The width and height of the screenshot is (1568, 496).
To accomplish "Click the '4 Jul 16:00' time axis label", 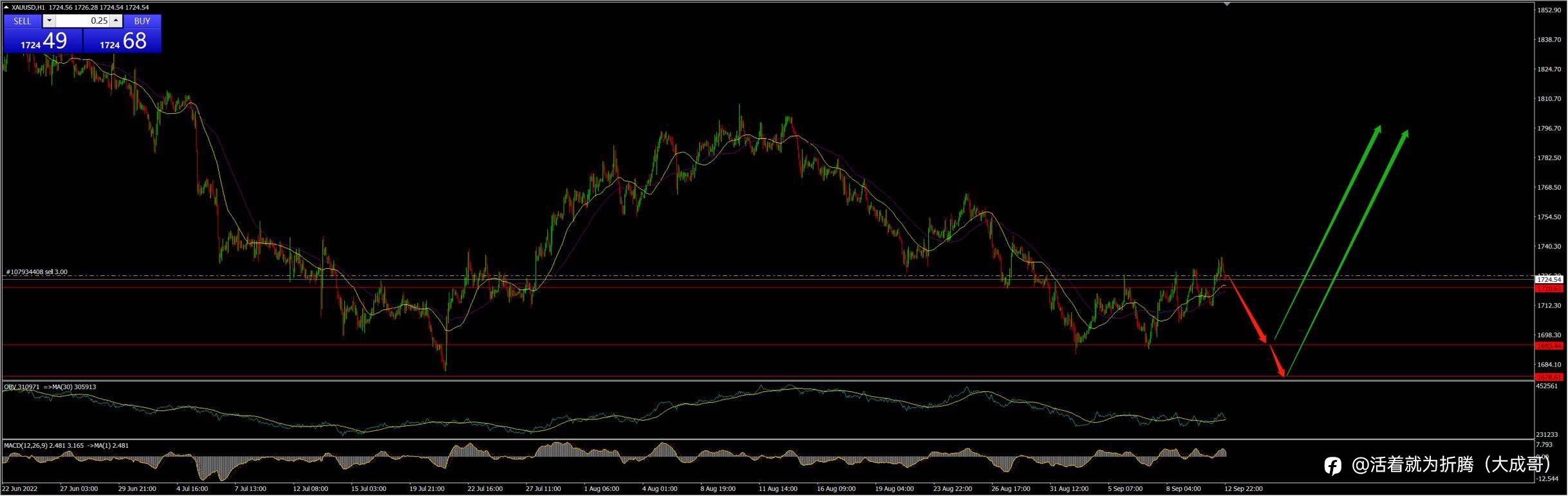I will 192,489.
